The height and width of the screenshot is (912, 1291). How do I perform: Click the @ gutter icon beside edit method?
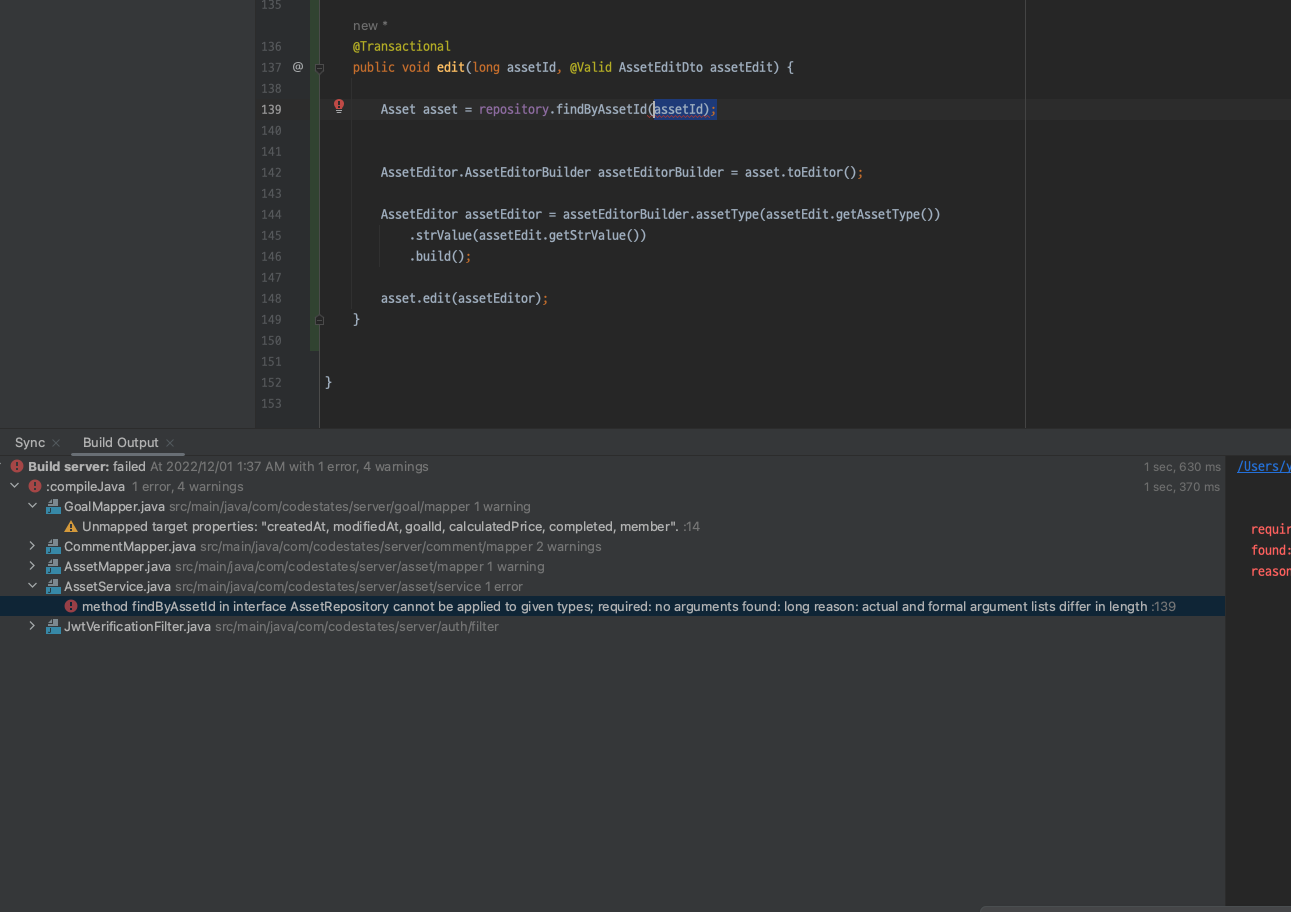[298, 67]
